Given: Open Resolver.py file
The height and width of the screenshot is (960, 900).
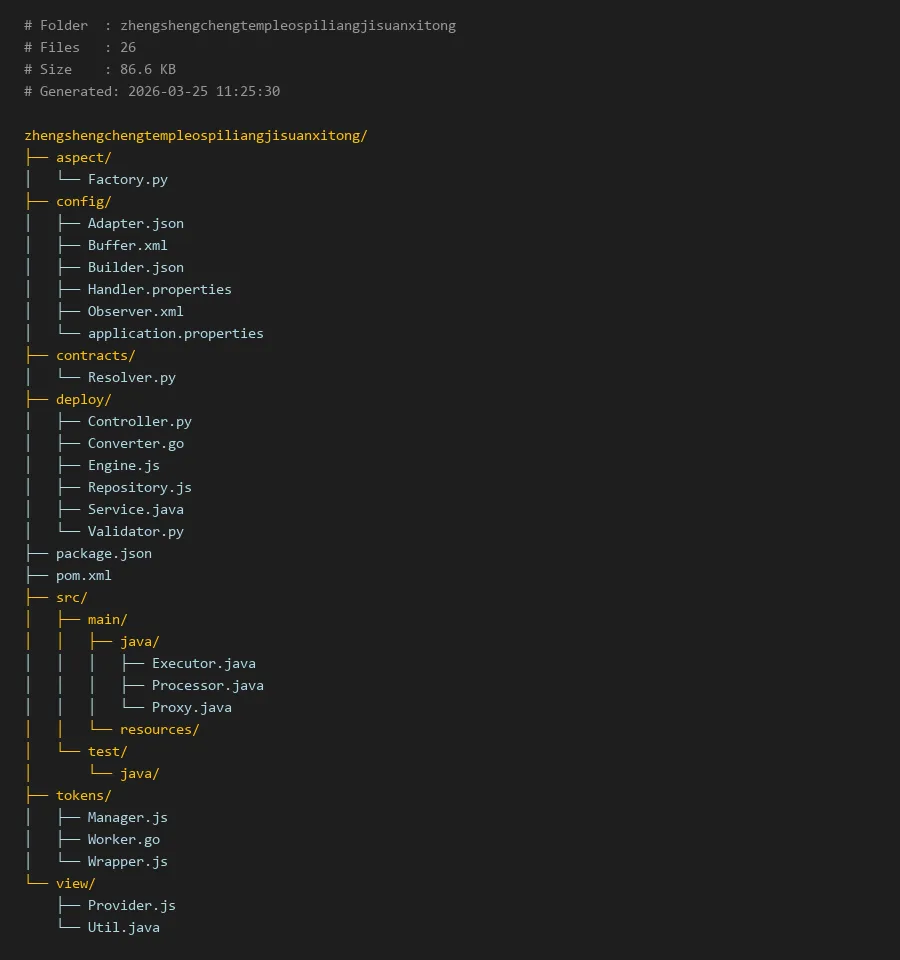Looking at the screenshot, I should click(x=131, y=377).
